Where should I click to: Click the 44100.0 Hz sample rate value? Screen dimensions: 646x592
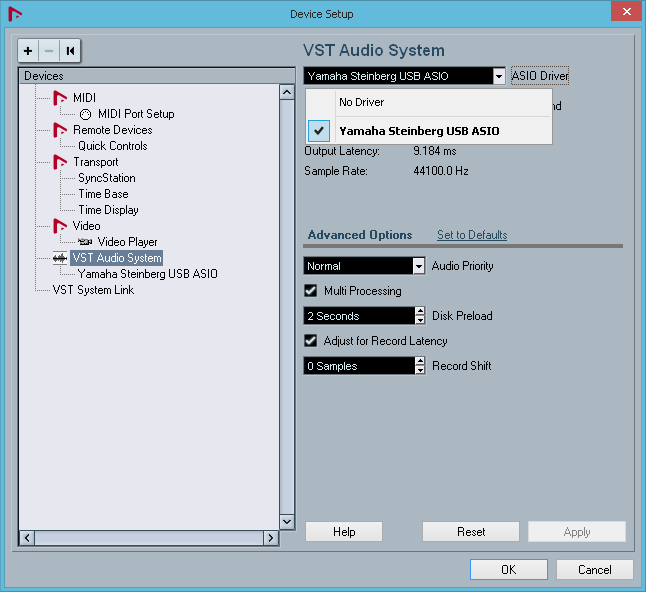click(x=441, y=171)
